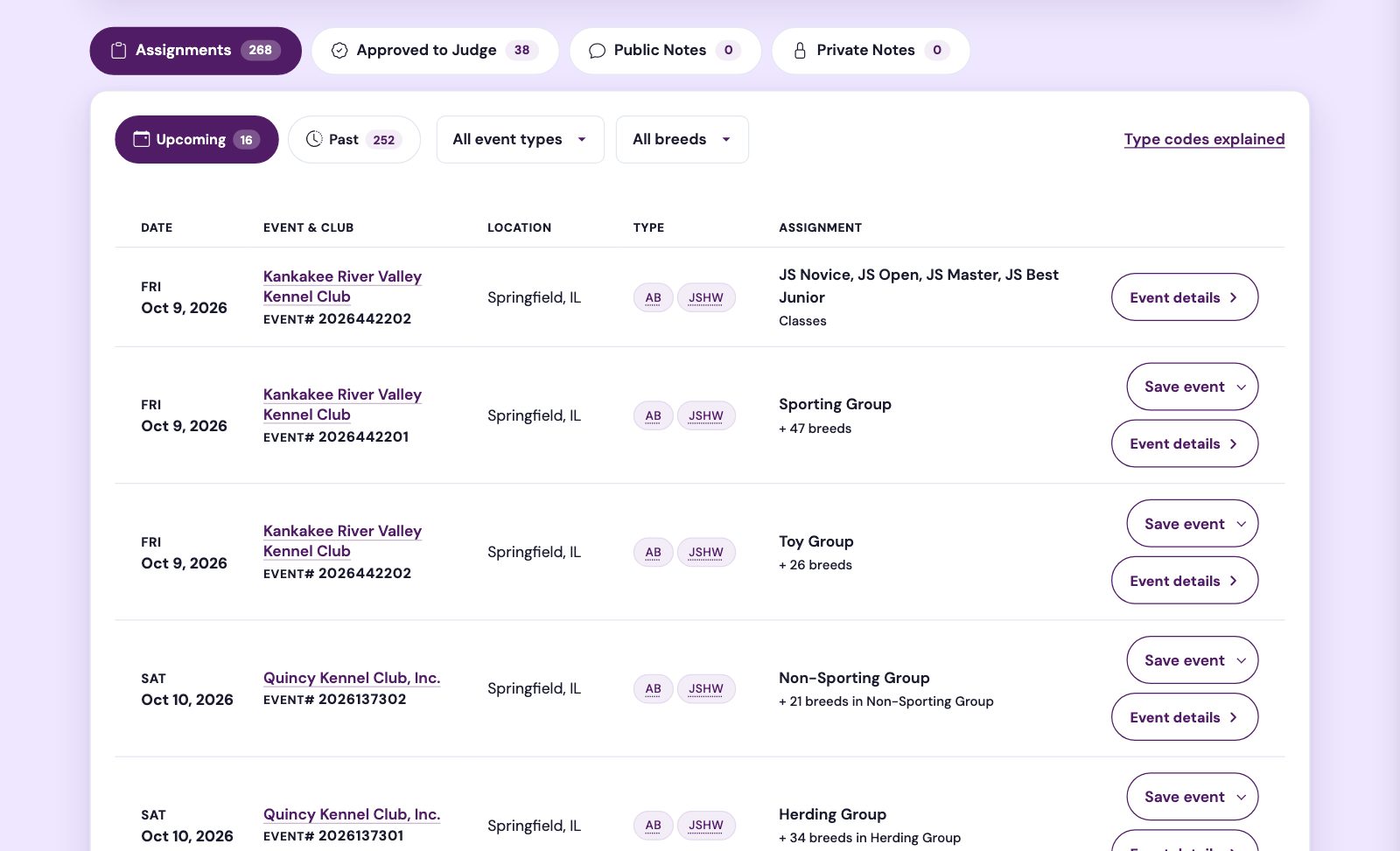Open the Private Notes tab

tap(871, 51)
